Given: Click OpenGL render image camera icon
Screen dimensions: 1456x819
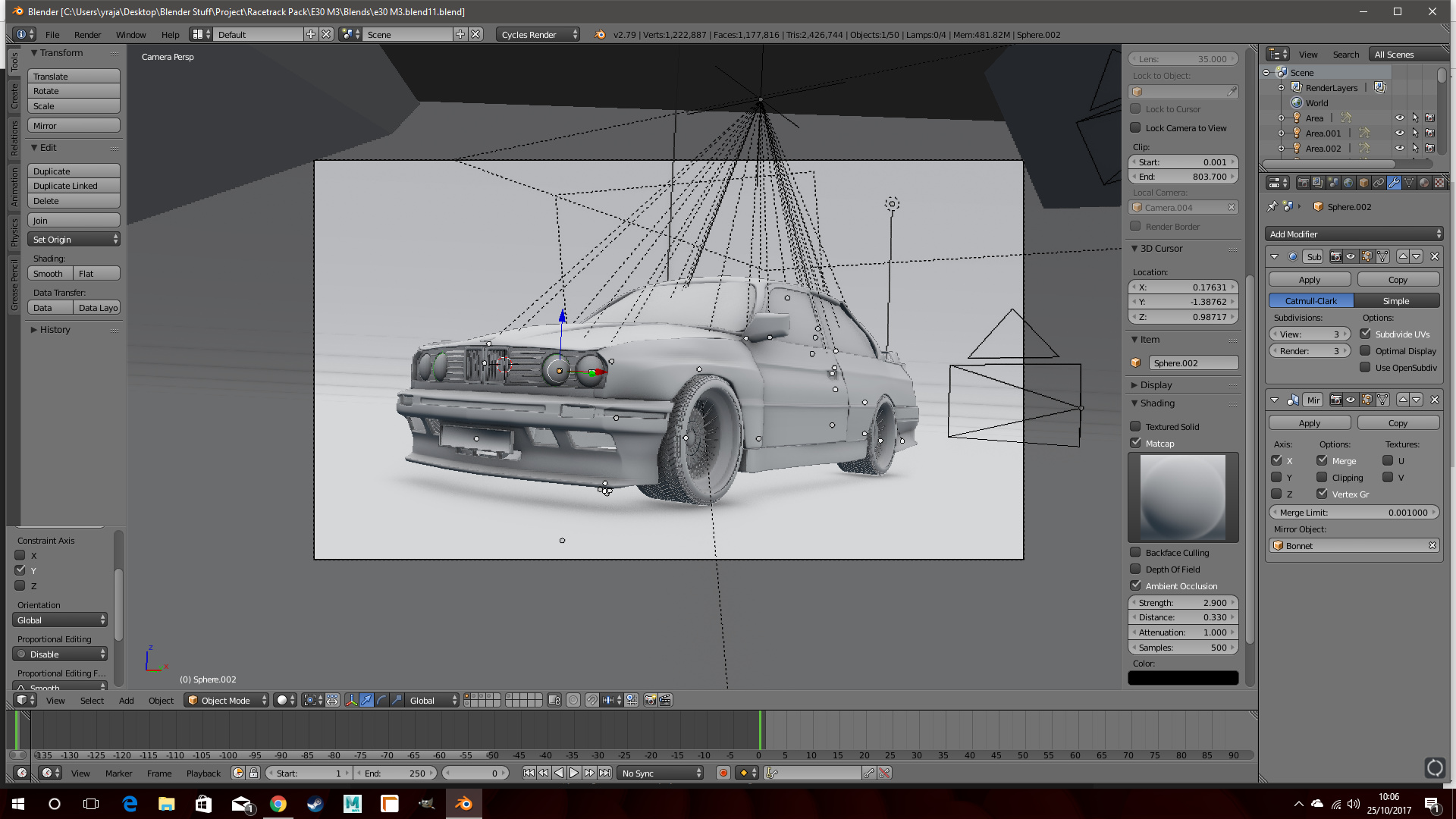Looking at the screenshot, I should (650, 700).
